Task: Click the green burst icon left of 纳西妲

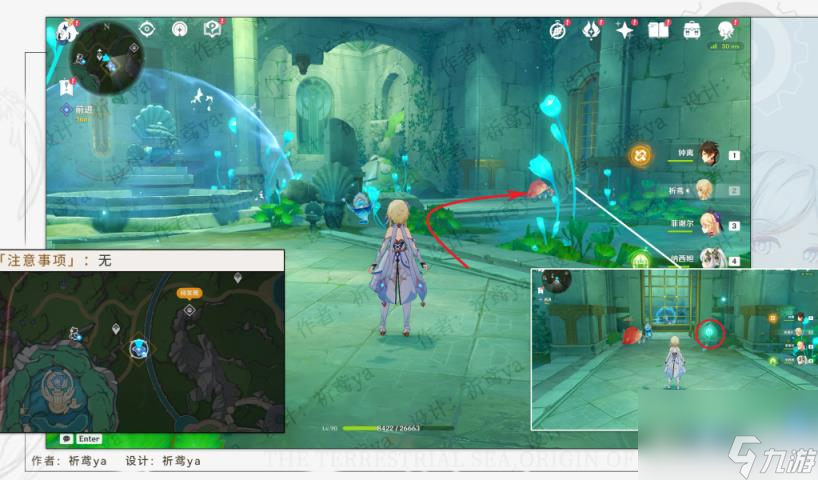Action: 641,259
